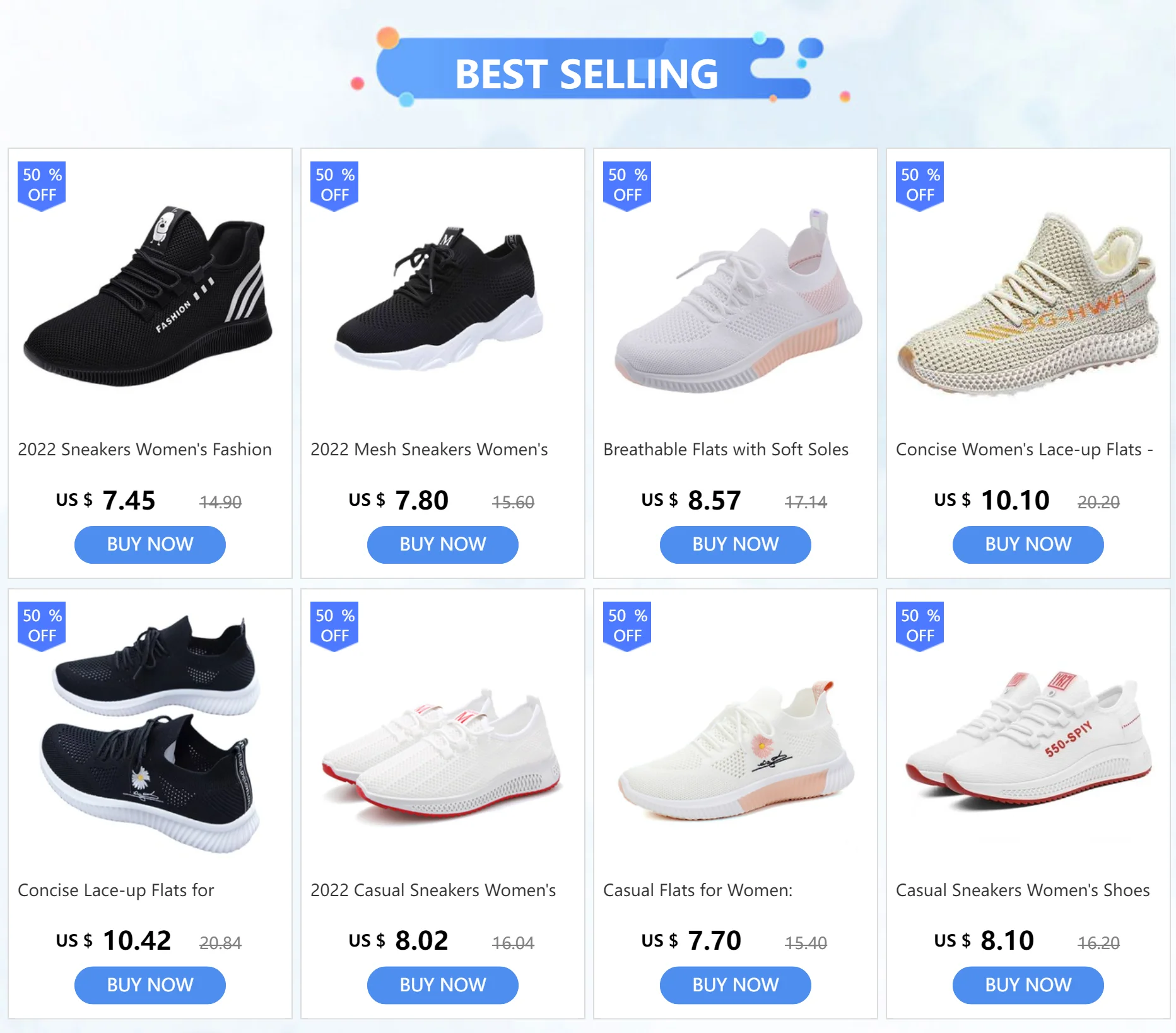Viewport: 1176px width, 1033px height.
Task: Open the '2022 Sneakers Women's Fashion' title link
Action: [x=145, y=450]
